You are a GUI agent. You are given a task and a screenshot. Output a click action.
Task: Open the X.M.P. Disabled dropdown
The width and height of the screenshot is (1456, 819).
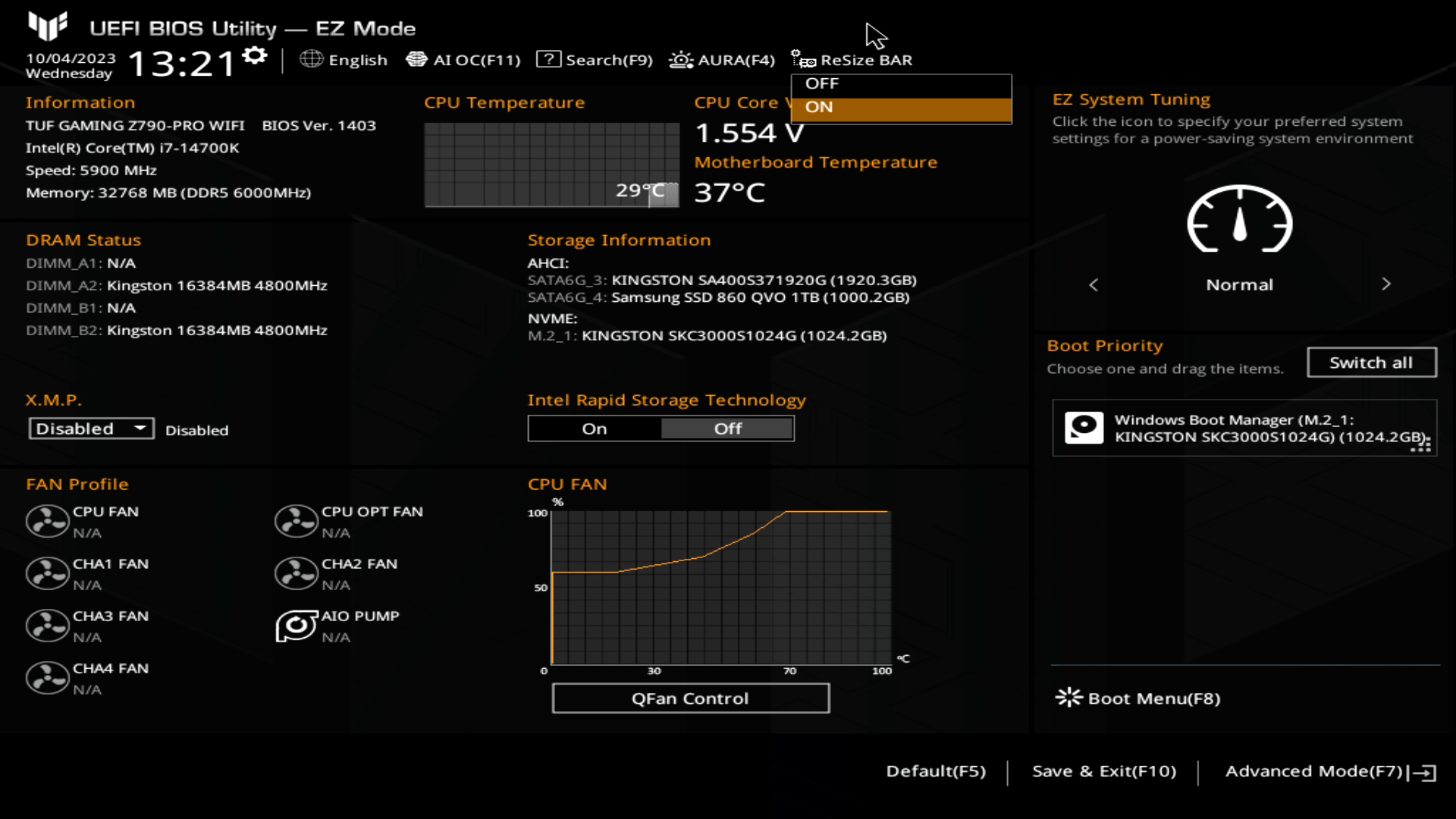click(x=92, y=428)
